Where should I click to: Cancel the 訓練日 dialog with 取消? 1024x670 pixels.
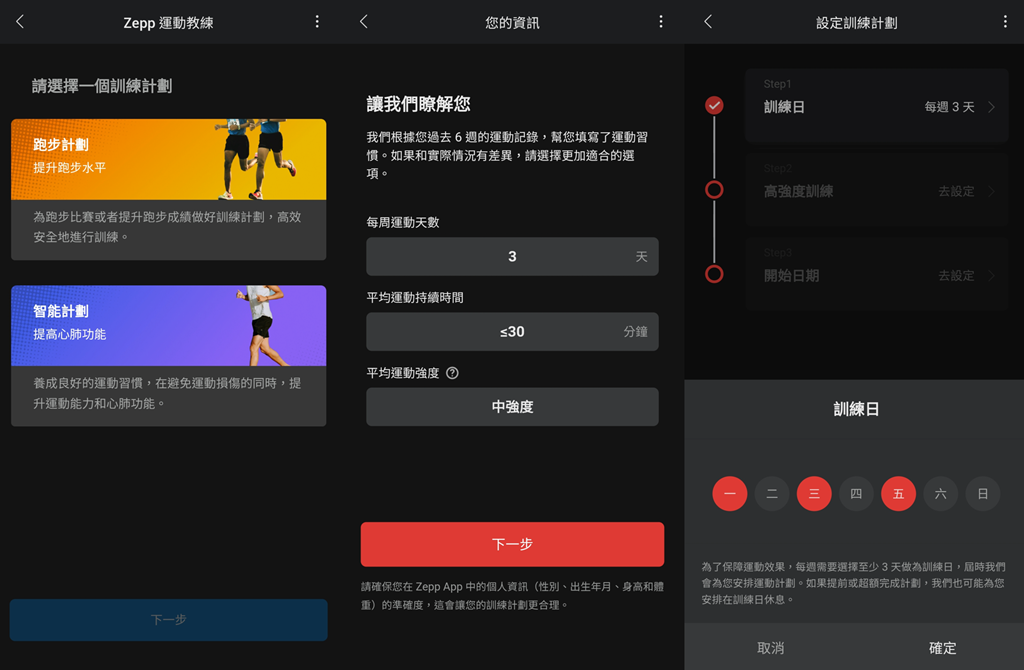(x=770, y=648)
